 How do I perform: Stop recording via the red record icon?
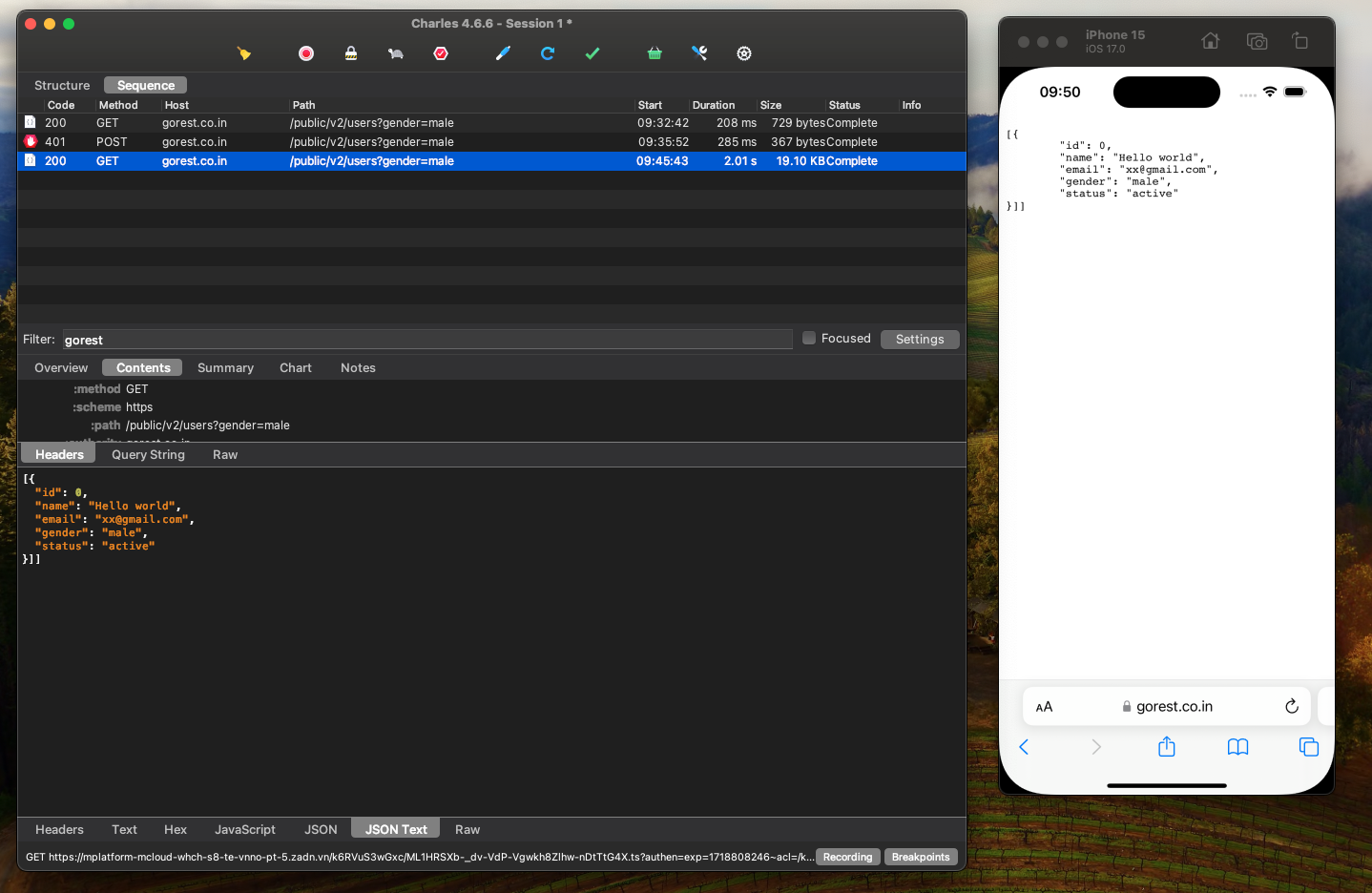305,53
